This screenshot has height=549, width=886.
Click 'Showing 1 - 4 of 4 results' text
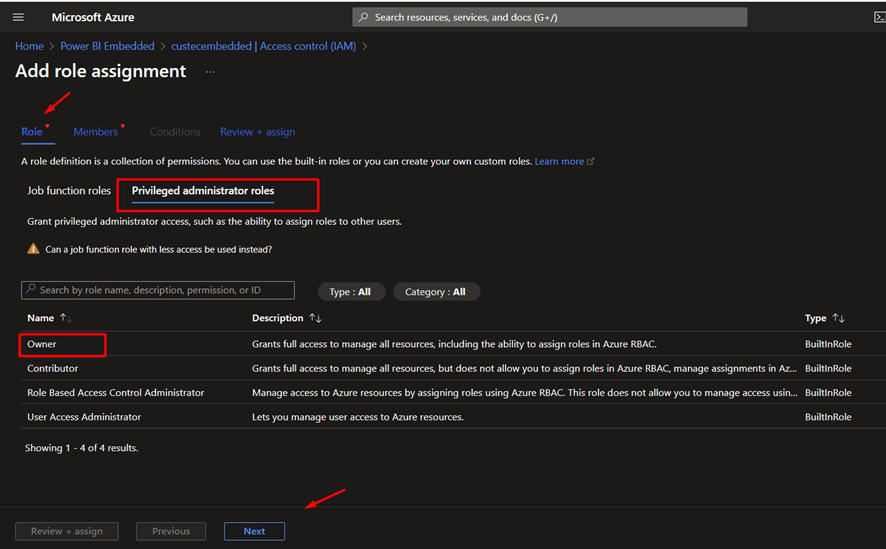pos(81,448)
